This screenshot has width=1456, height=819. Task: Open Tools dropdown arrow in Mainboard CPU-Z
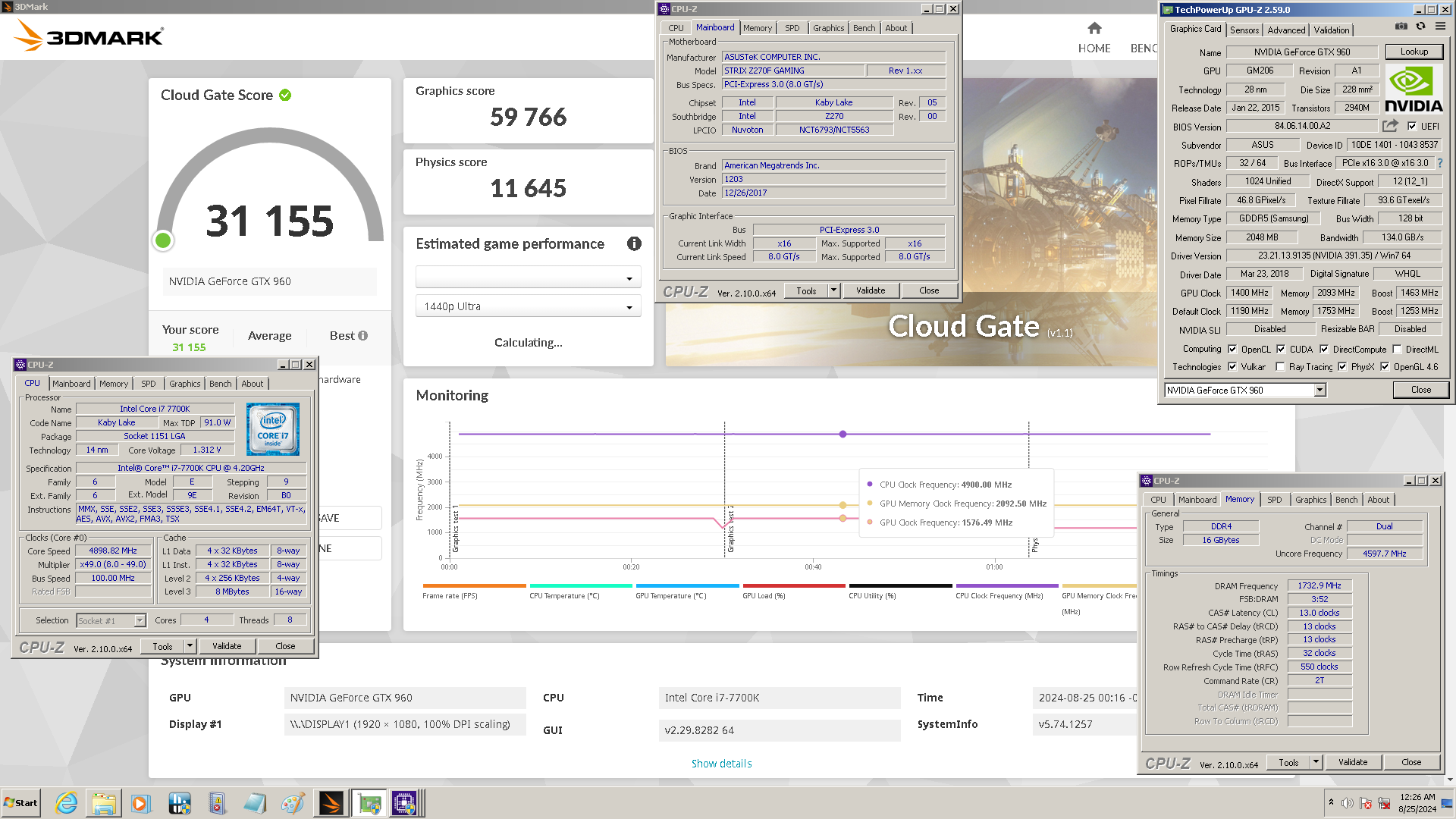pyautogui.click(x=834, y=290)
